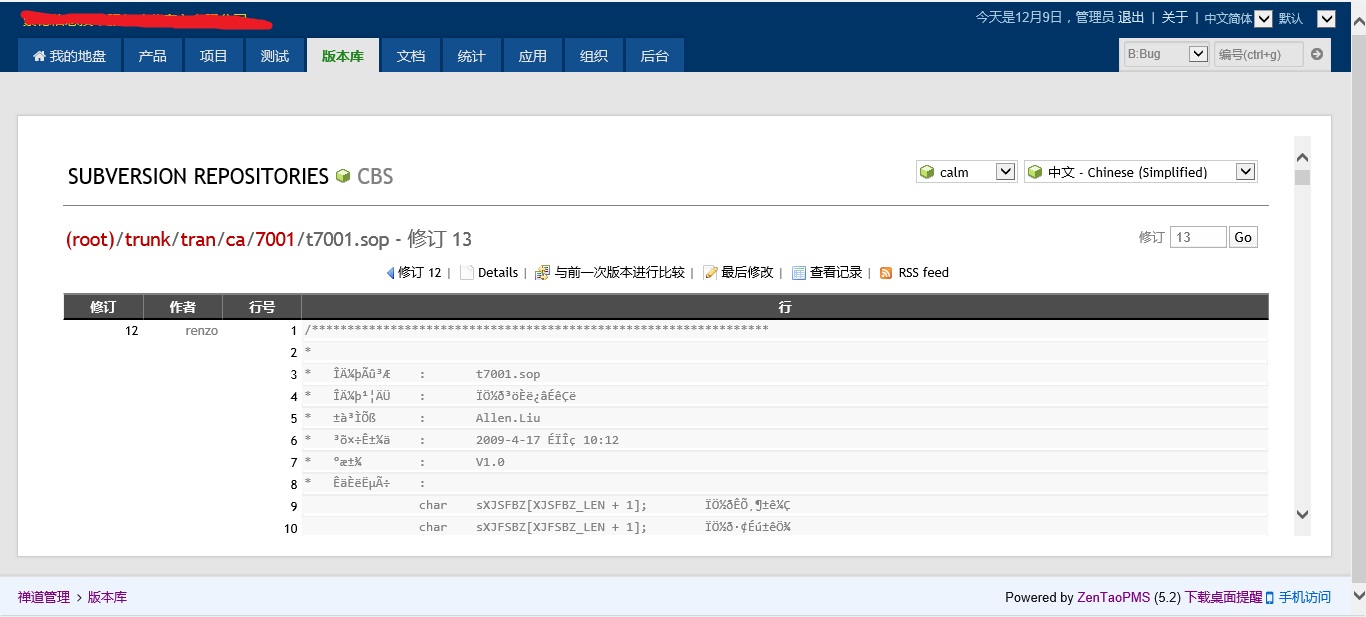This screenshot has width=1366, height=617.
Task: Click the inner frame scrollbar thumb
Action: pyautogui.click(x=1302, y=178)
